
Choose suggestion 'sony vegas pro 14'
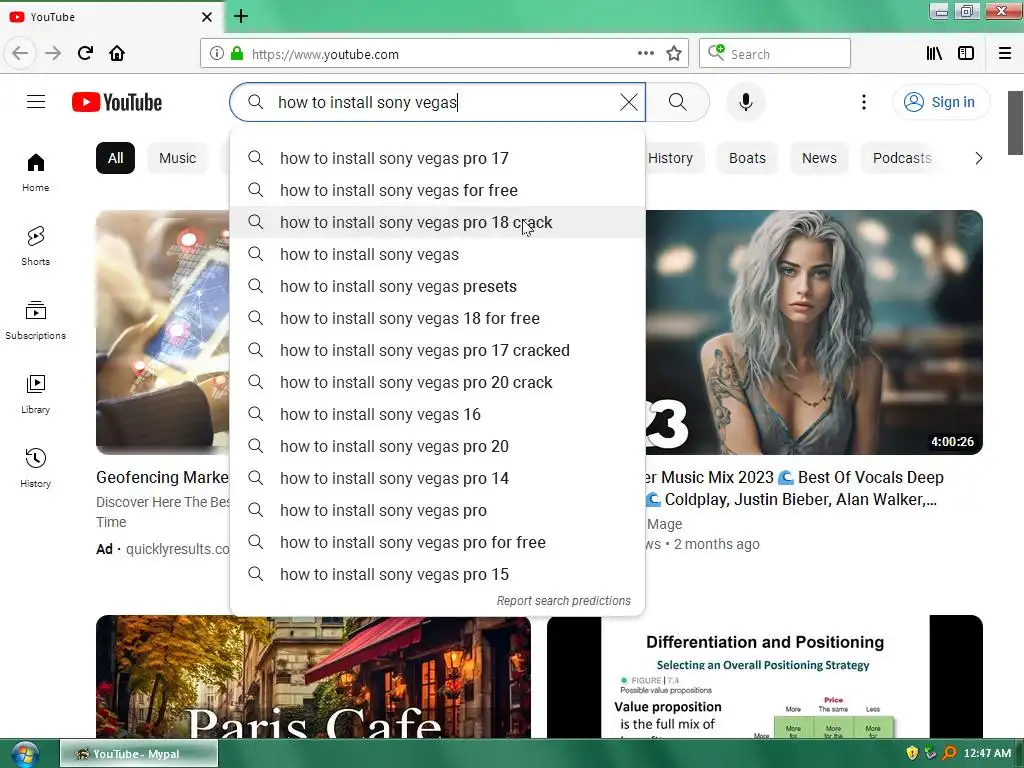coord(438,478)
